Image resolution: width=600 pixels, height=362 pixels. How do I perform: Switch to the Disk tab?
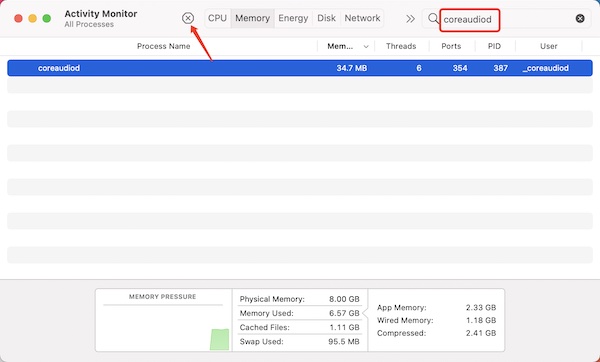[x=326, y=18]
